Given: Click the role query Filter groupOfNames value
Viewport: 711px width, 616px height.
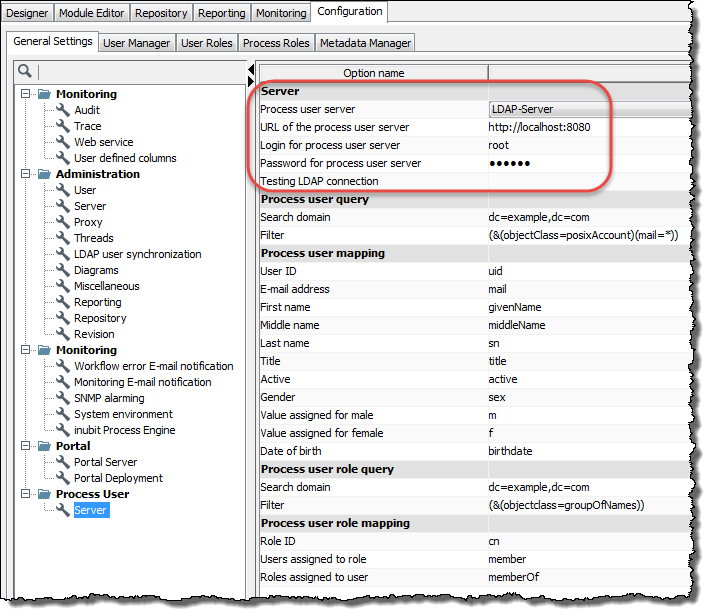Looking at the screenshot, I should (x=566, y=505).
